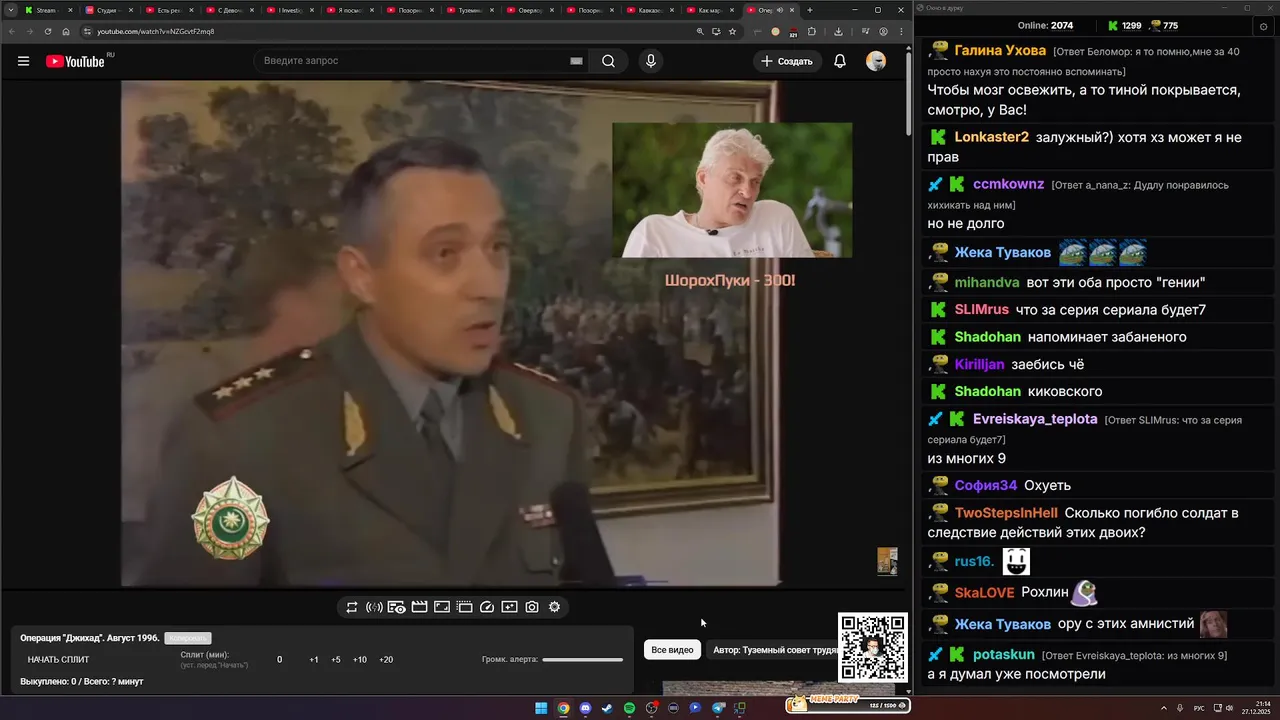
Task: Open Галина Ухова username in chat
Action: [x=1000, y=50]
